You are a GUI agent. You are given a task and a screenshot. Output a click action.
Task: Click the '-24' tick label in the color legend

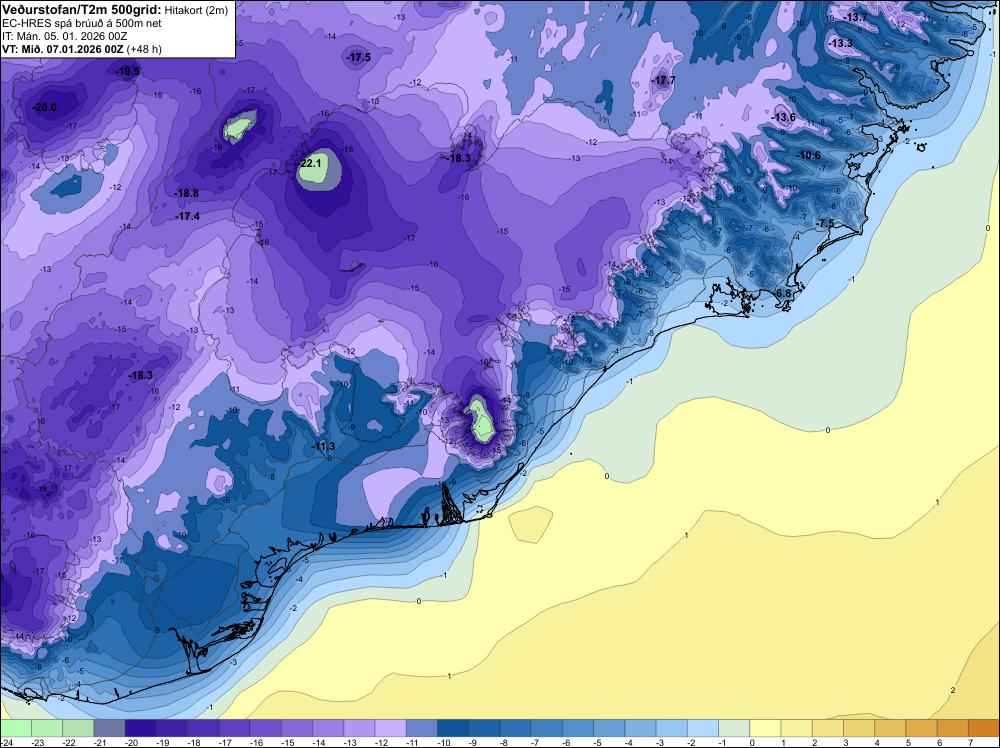(x=5, y=742)
